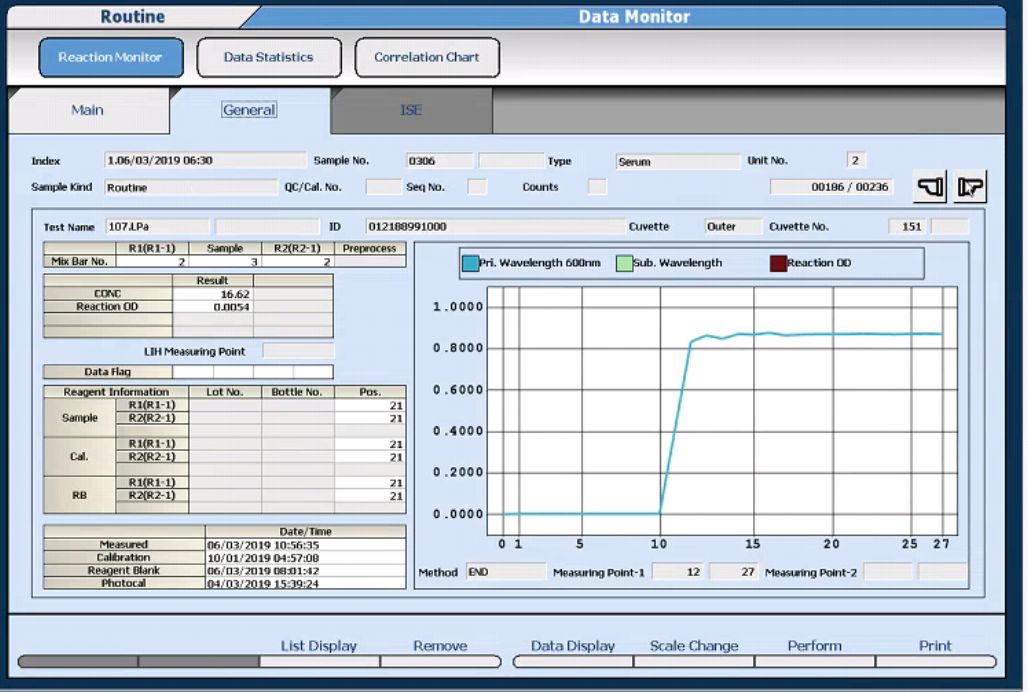Click the Method field showing END
This screenshot has width=1028, height=692.
coord(505,572)
